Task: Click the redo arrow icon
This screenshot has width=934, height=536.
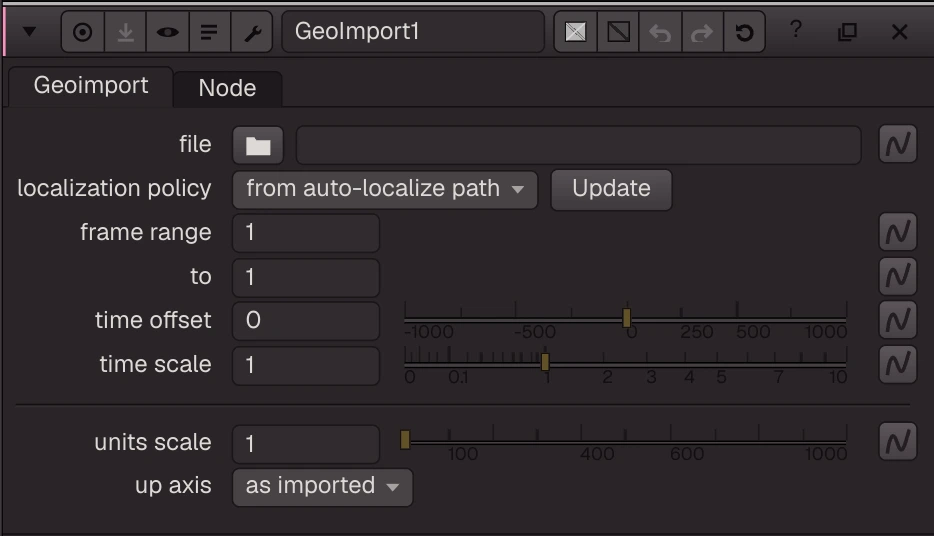Action: (x=702, y=32)
